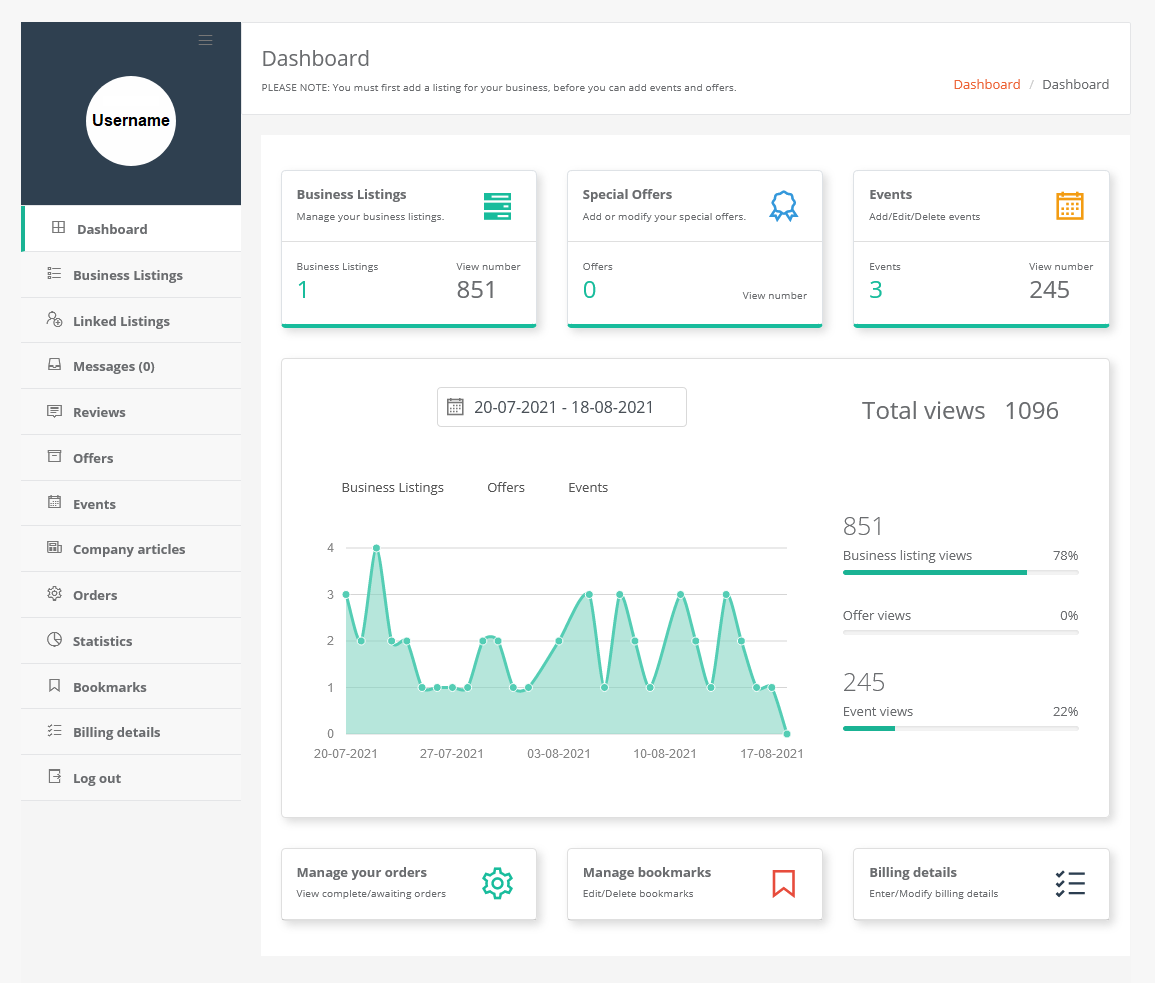This screenshot has height=983, width=1155.
Task: Click the Bookmarks icon in sidebar
Action: pos(55,685)
